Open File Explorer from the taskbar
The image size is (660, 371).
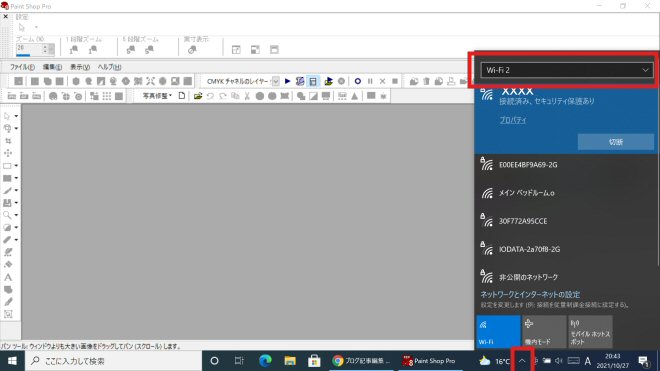(x=290, y=361)
